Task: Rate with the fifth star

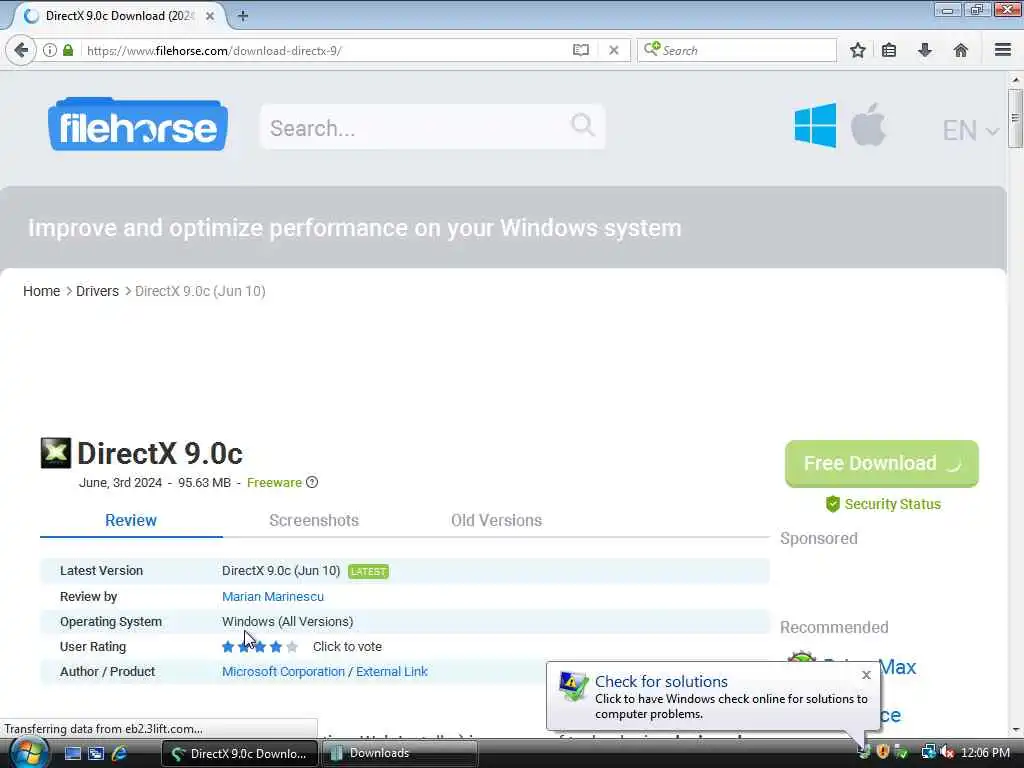Action: point(292,647)
